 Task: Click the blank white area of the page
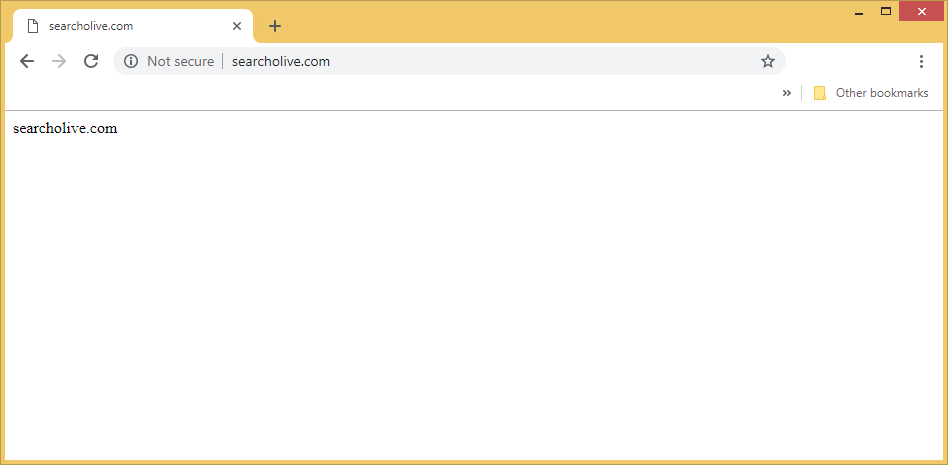[475, 300]
